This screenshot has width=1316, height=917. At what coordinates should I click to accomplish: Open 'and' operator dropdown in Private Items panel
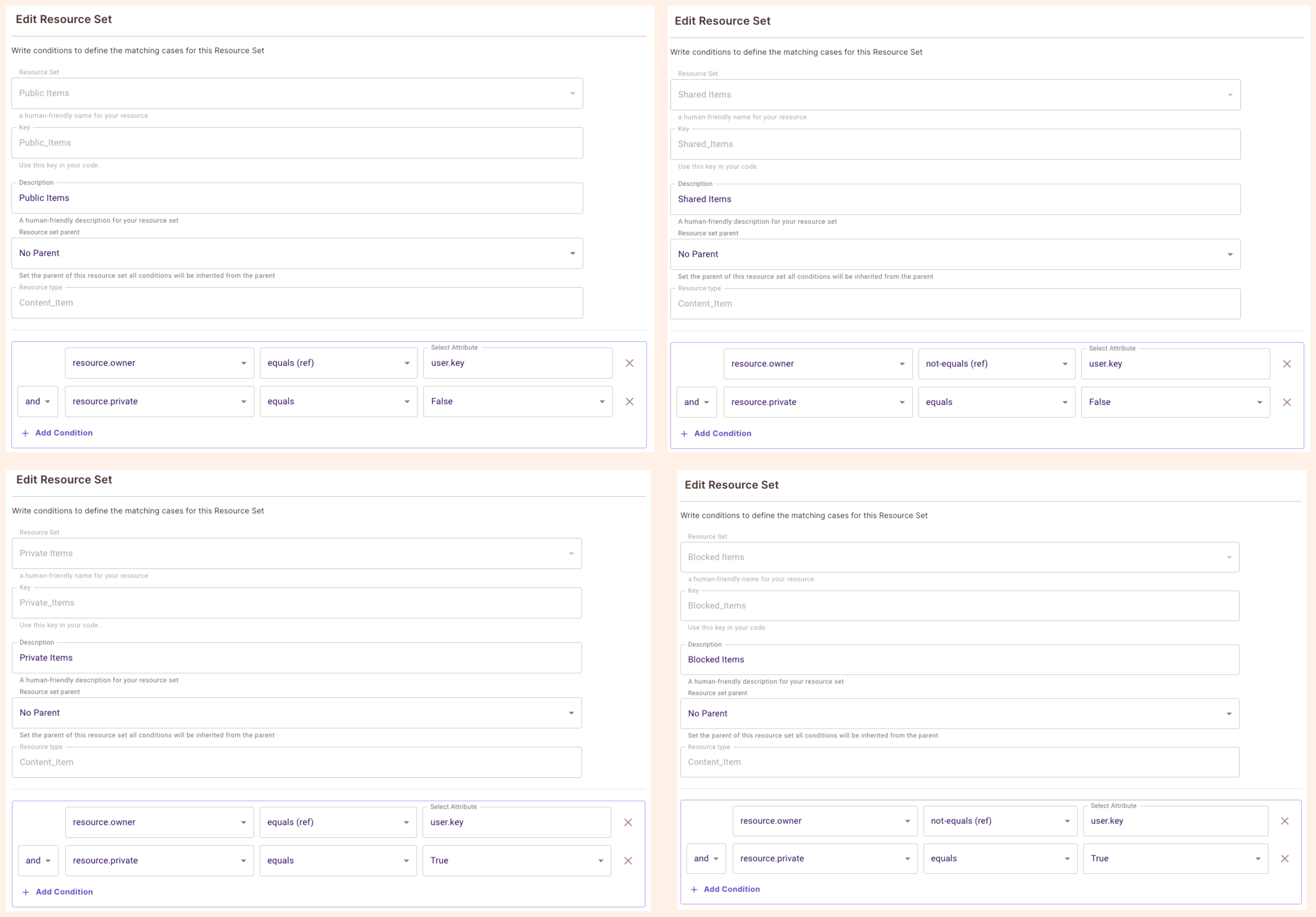pyautogui.click(x=38, y=861)
